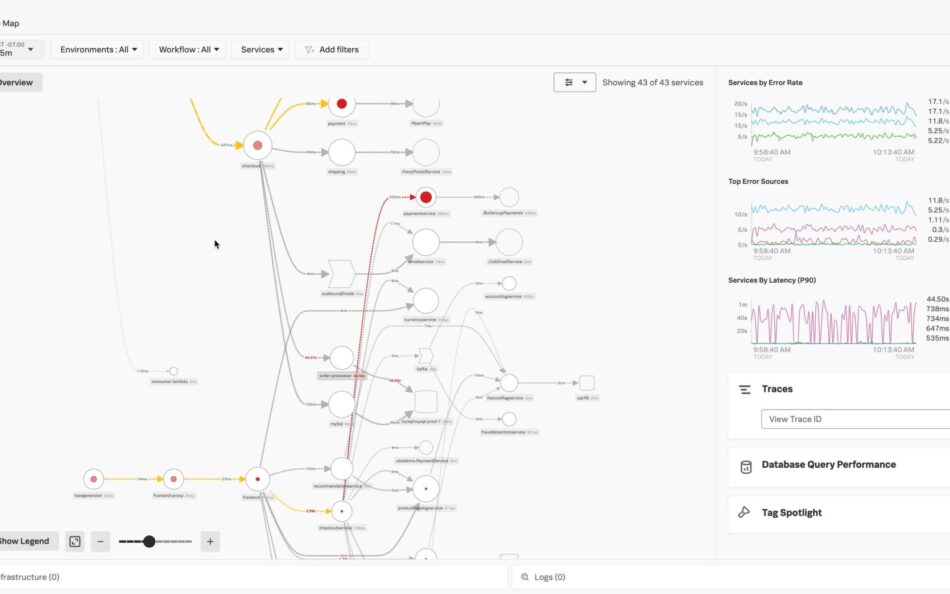
Task: Expand the Environments: All dropdown
Action: pyautogui.click(x=96, y=49)
